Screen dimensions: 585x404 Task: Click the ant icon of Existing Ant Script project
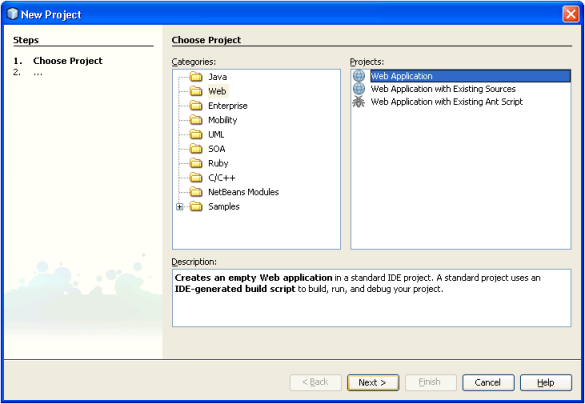point(359,102)
